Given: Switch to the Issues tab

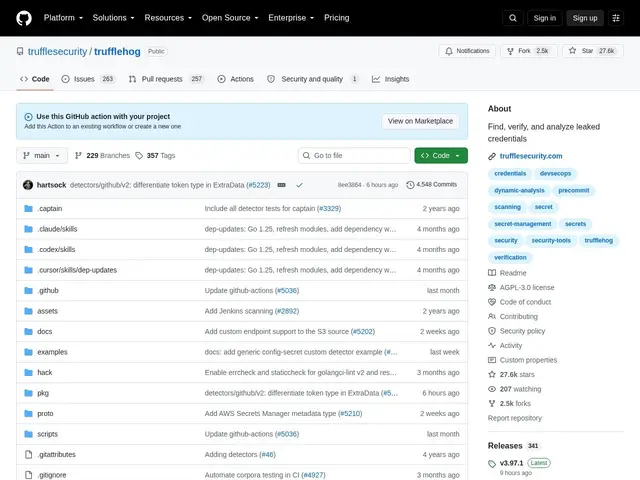Looking at the screenshot, I should pyautogui.click(x=88, y=79).
